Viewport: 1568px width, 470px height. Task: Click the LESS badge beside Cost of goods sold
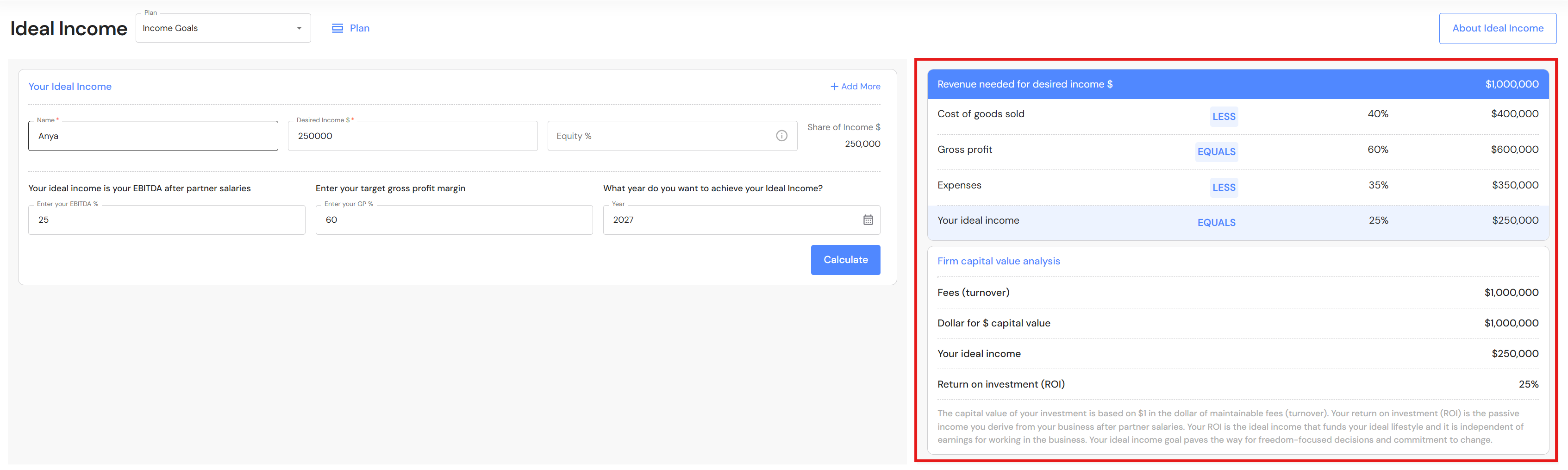(x=1224, y=116)
